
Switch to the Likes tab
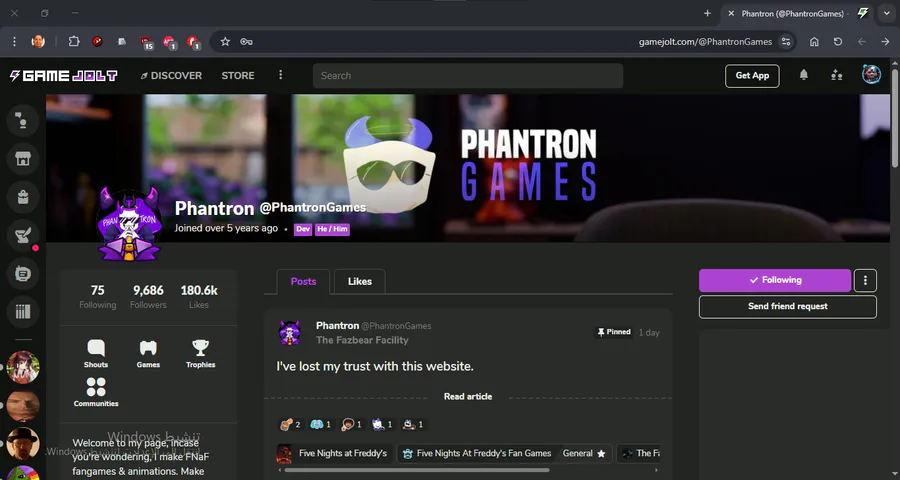(360, 281)
